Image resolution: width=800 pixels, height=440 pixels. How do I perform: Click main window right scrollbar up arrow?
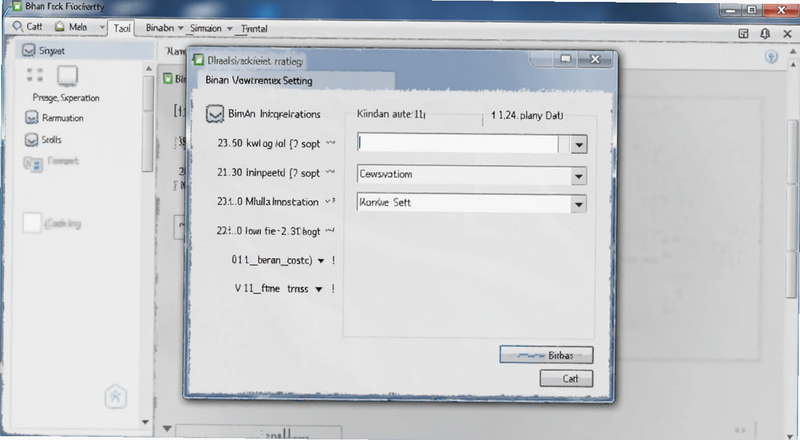792,52
